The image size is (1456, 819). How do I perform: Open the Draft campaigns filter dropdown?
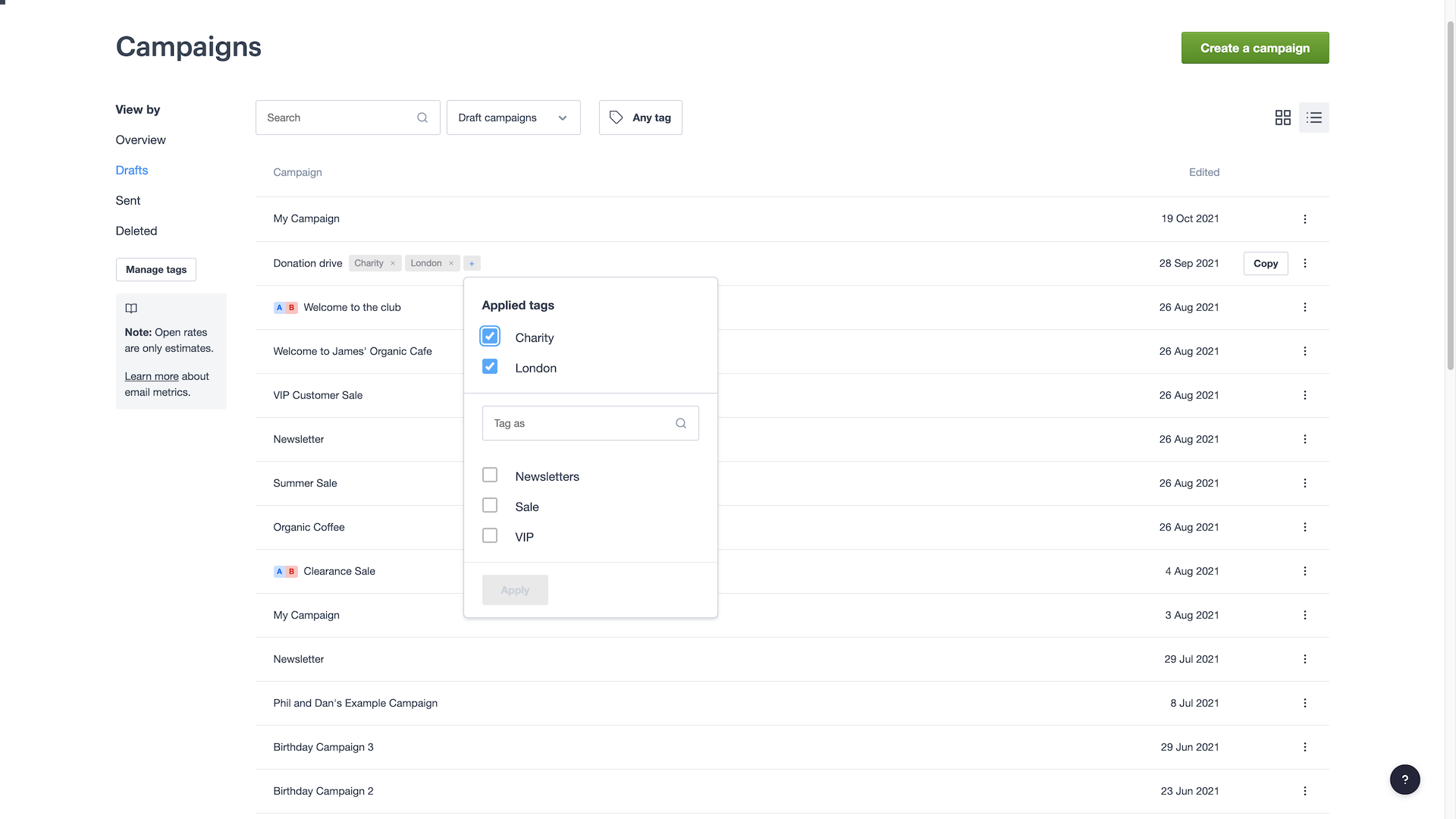point(513,118)
